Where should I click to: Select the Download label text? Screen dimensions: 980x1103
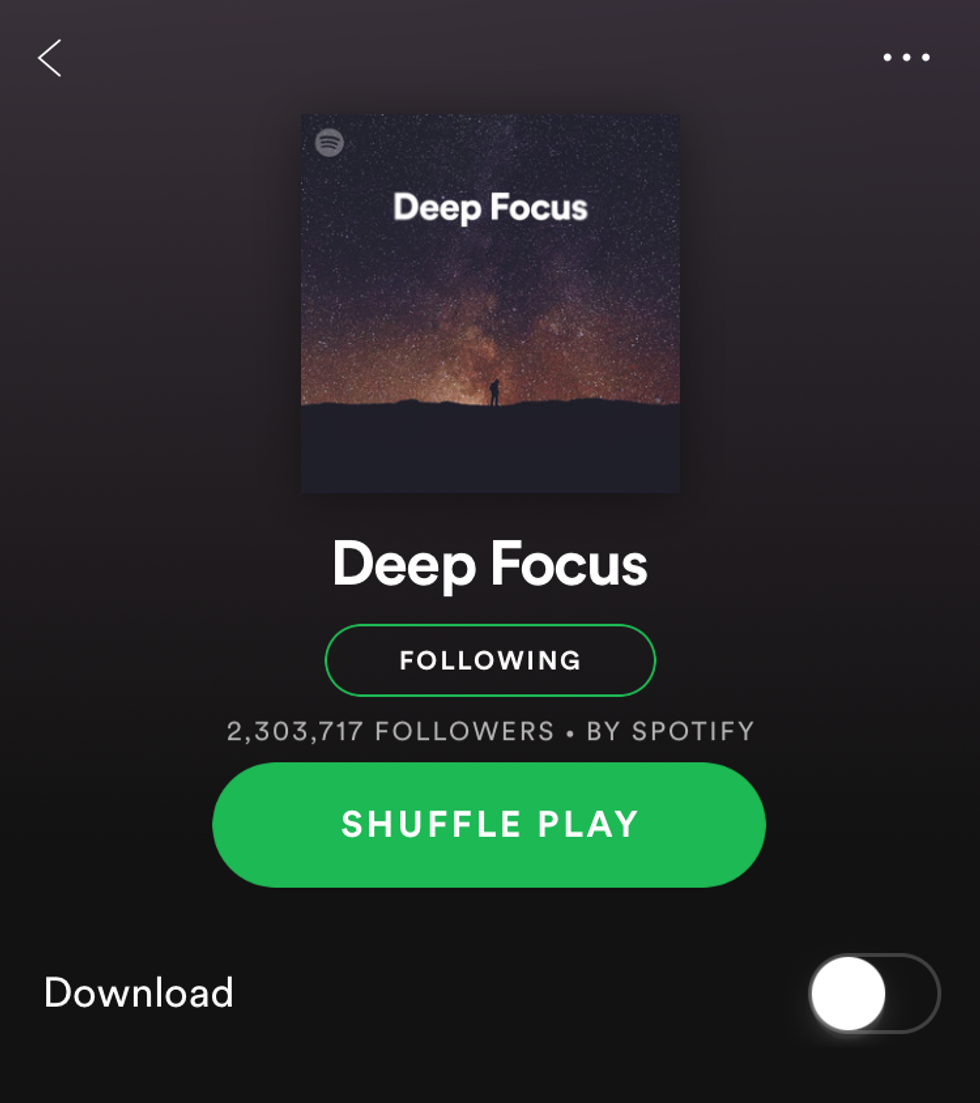pyautogui.click(x=139, y=993)
